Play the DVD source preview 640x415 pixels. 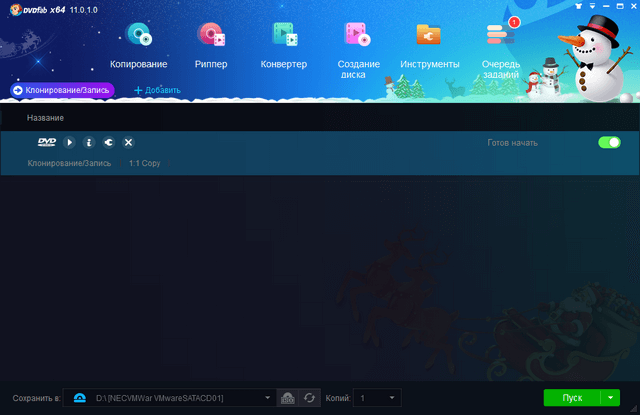click(x=69, y=142)
